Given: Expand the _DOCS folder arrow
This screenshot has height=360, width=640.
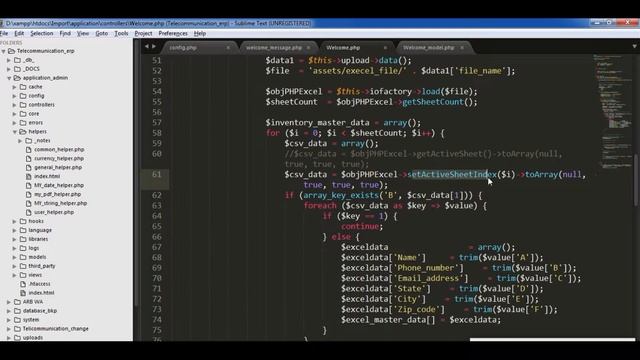Looking at the screenshot, I should [9, 69].
